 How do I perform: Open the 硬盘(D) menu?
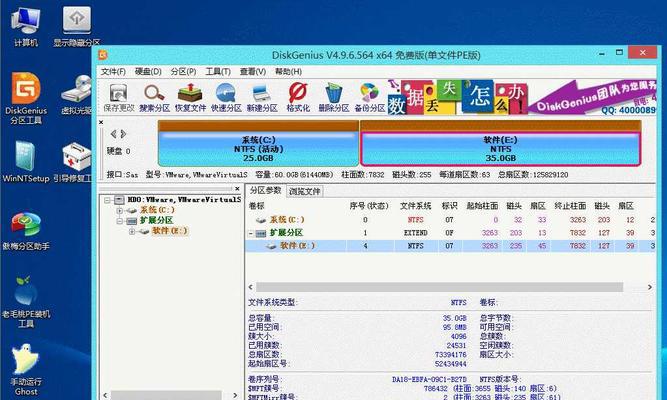(148, 71)
